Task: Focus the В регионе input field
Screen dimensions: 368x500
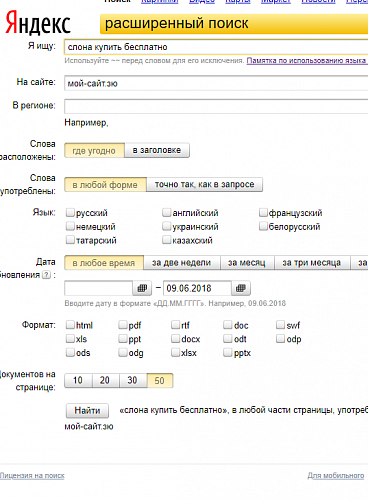Action: click(x=216, y=107)
